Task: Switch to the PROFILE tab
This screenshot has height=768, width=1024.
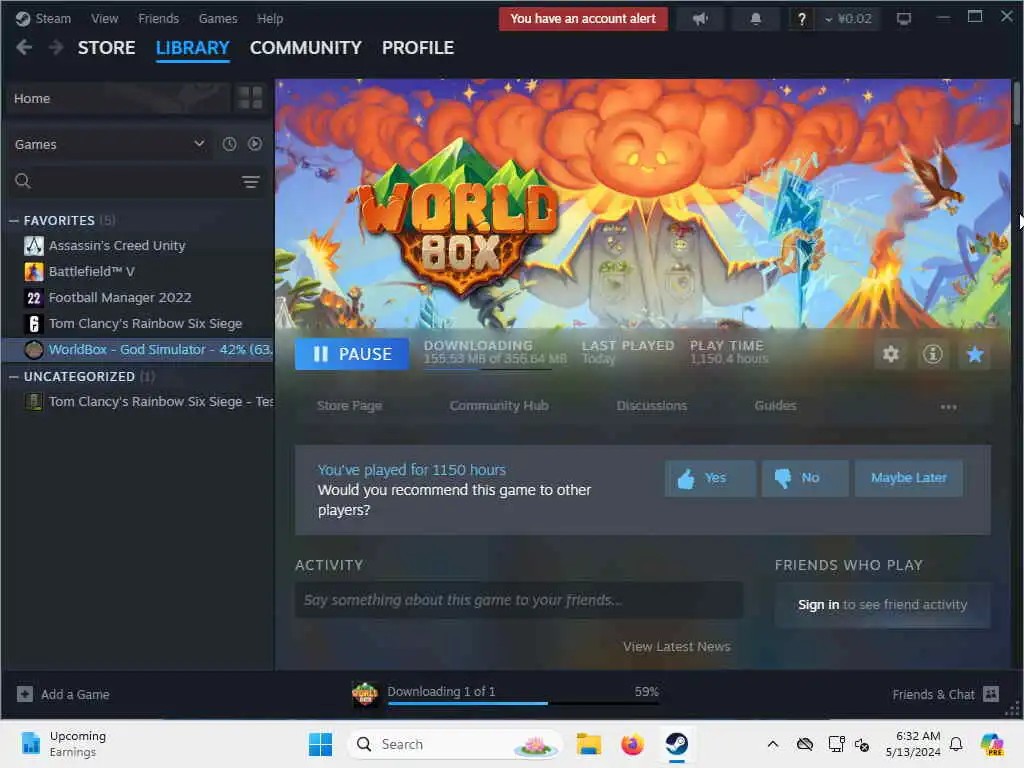Action: click(418, 48)
